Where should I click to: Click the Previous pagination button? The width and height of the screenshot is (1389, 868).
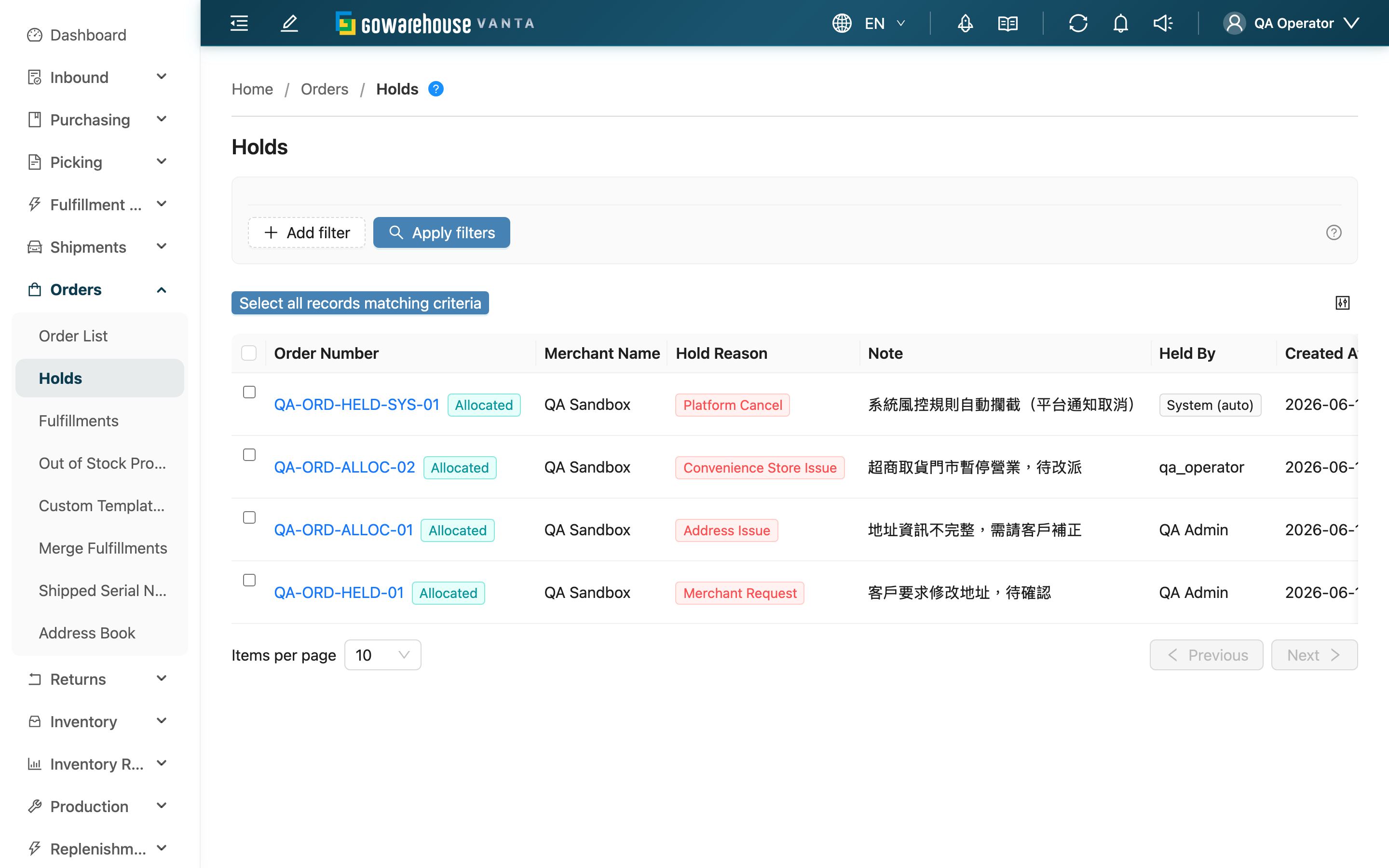(x=1206, y=655)
